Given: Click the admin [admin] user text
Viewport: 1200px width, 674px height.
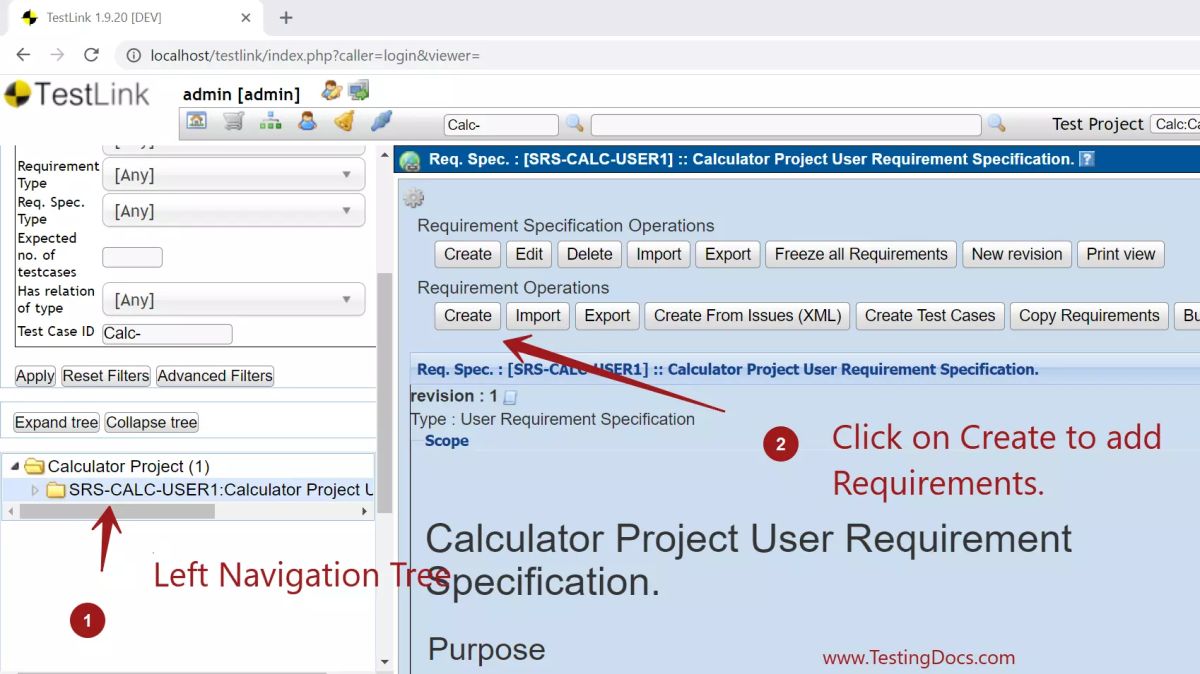Looking at the screenshot, I should pyautogui.click(x=241, y=95).
